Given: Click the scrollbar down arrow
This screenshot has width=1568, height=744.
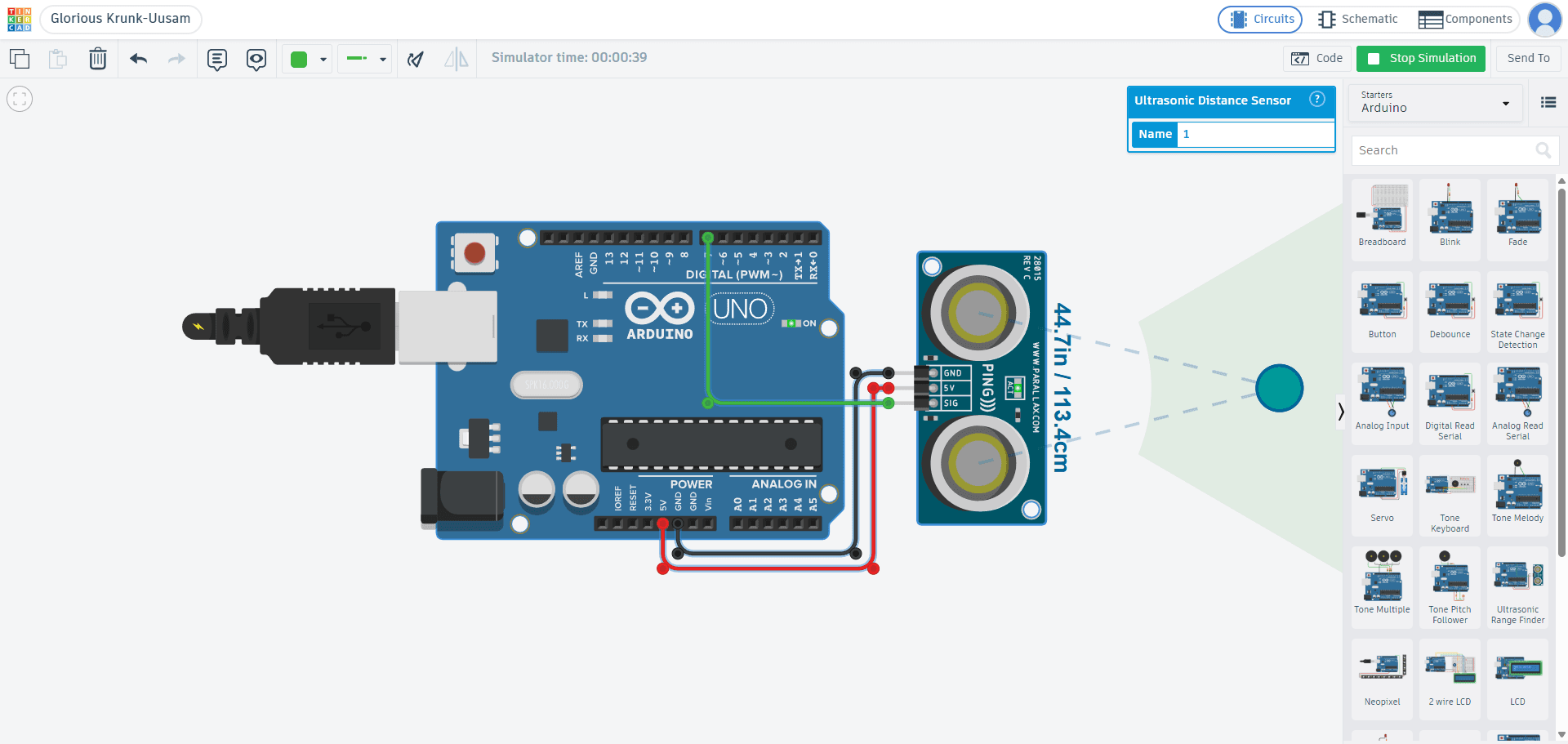Looking at the screenshot, I should 1561,735.
